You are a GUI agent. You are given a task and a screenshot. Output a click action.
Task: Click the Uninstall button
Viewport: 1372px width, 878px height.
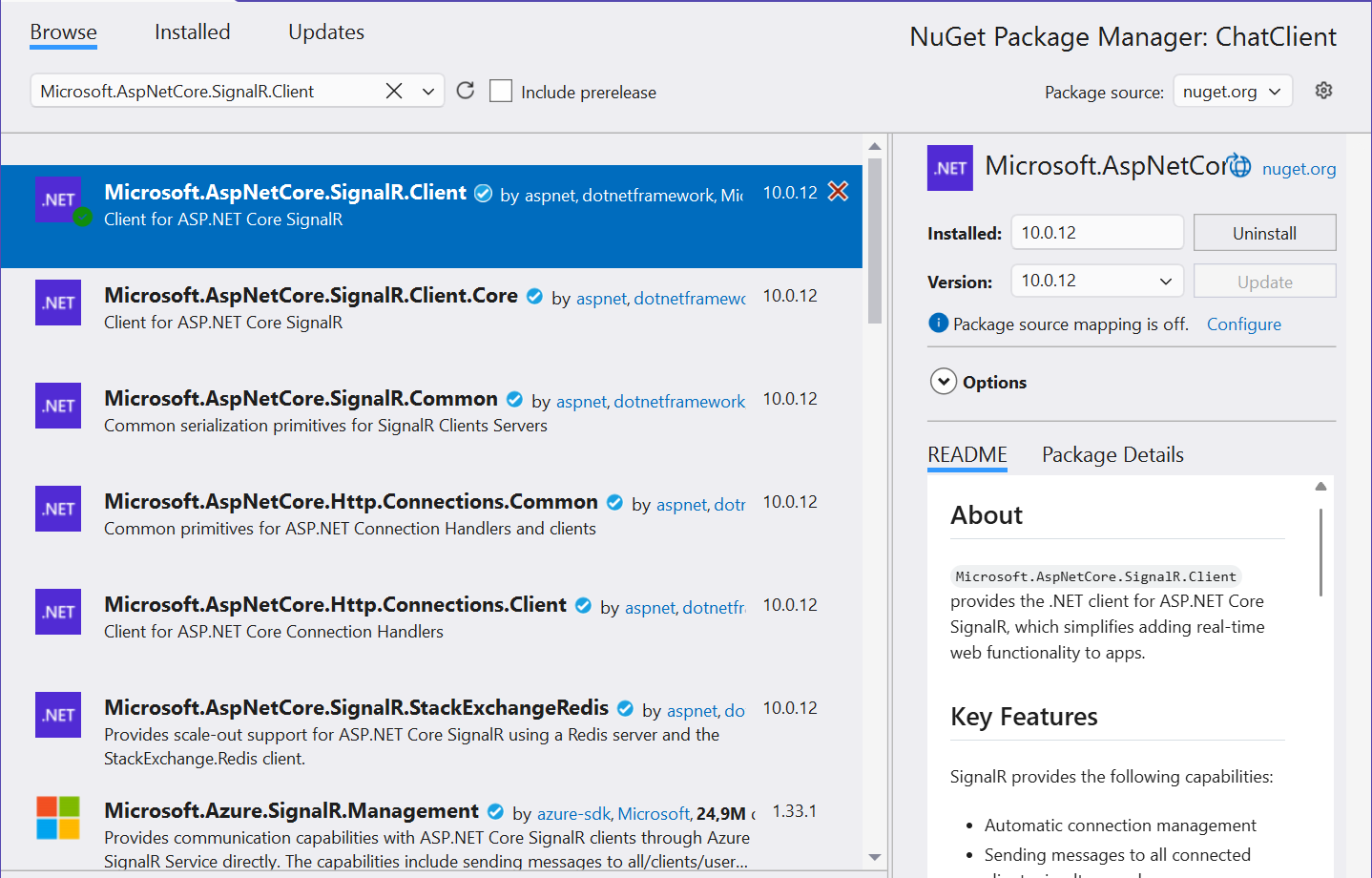pos(1264,233)
